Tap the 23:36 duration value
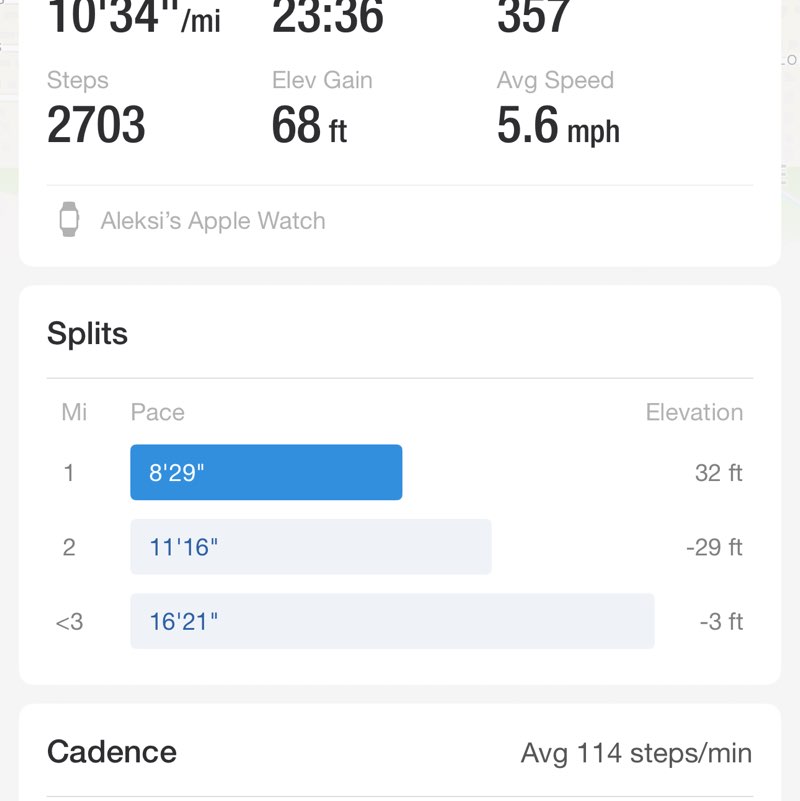Viewport: 800px width, 801px height. [x=327, y=18]
